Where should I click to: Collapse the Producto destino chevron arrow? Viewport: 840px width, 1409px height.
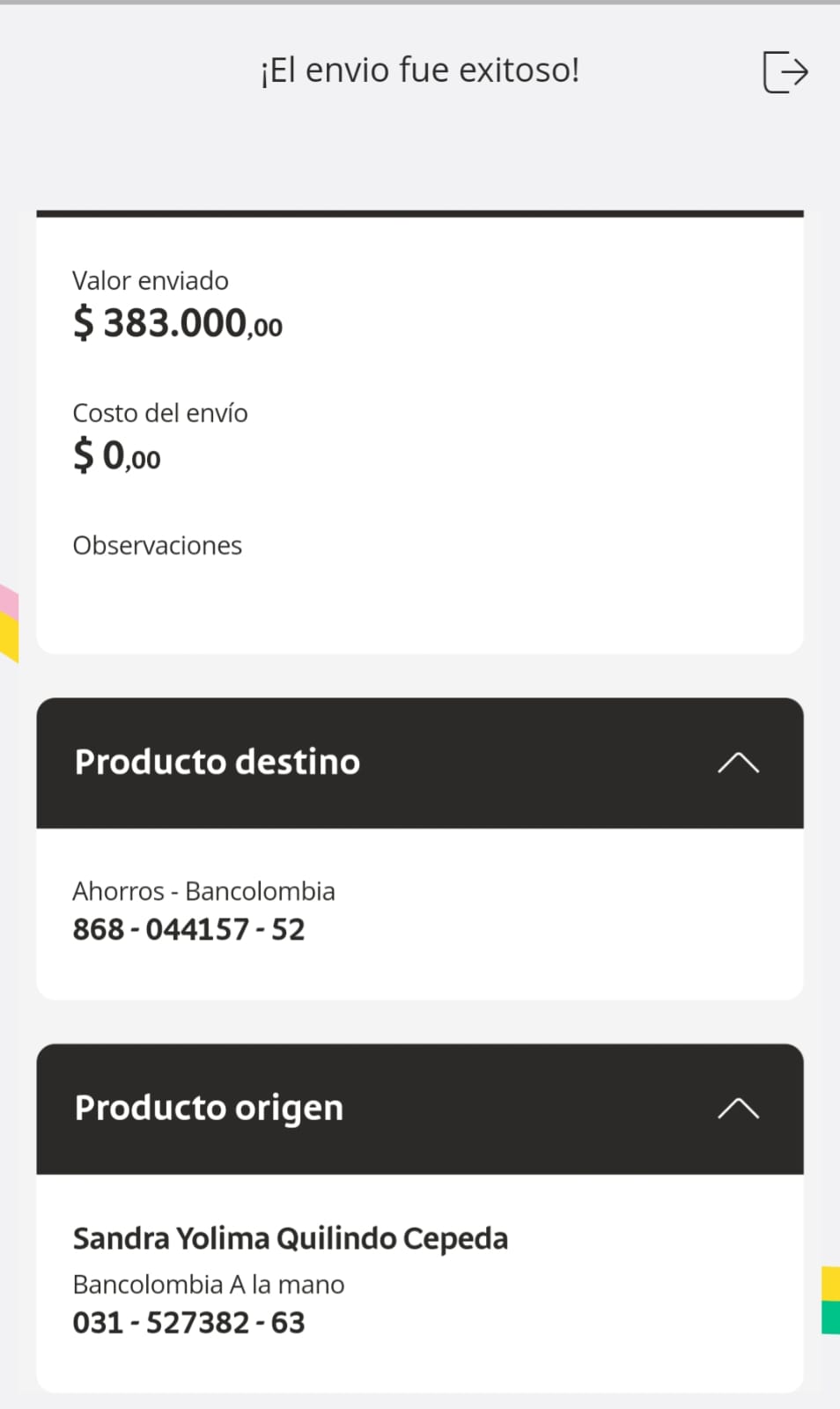click(x=738, y=763)
